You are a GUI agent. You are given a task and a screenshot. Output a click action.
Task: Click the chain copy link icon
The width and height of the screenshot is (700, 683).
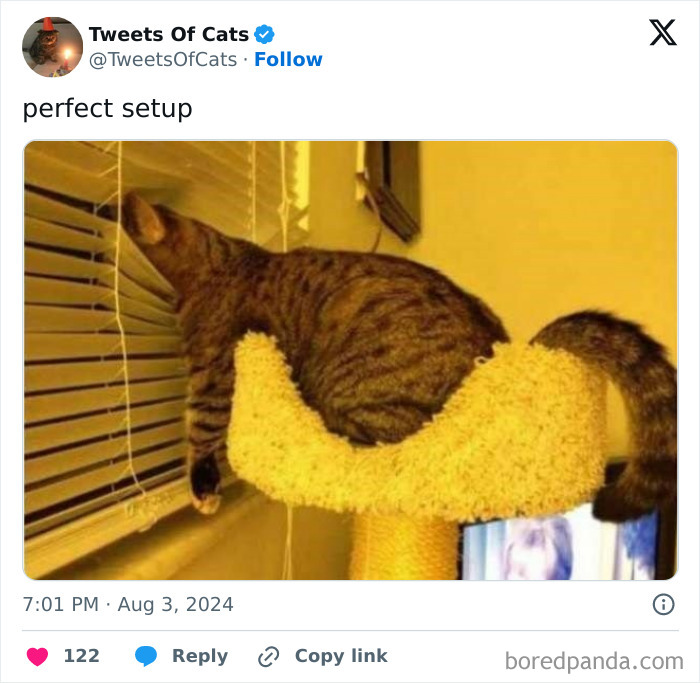point(268,657)
